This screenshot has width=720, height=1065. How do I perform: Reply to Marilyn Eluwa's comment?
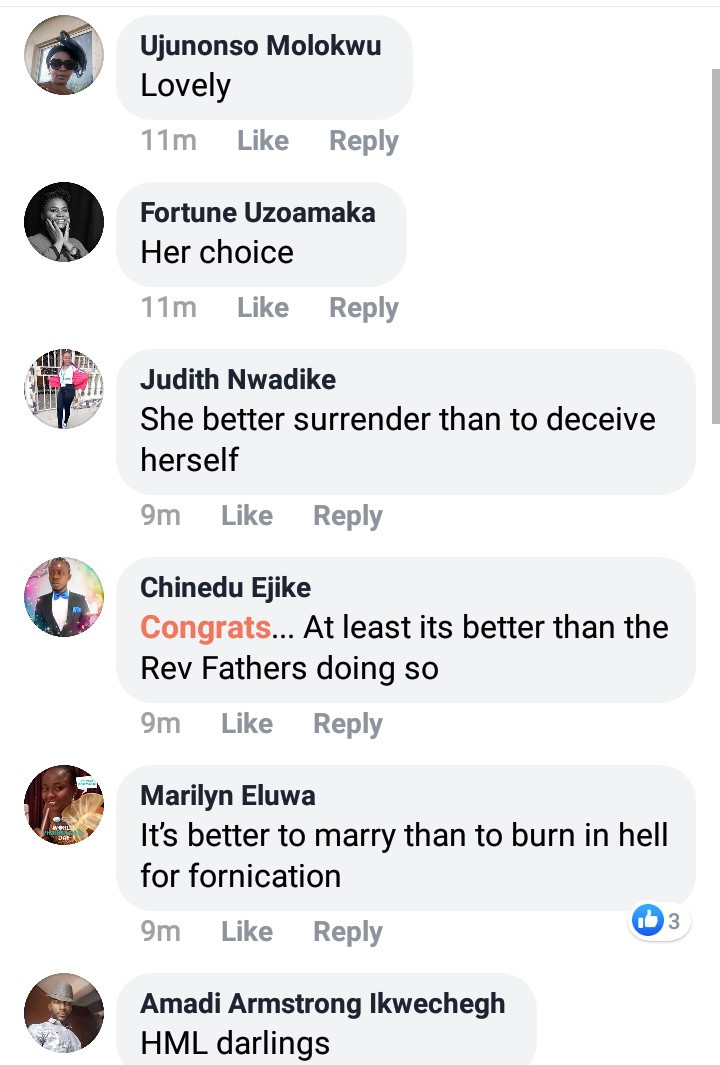point(348,932)
